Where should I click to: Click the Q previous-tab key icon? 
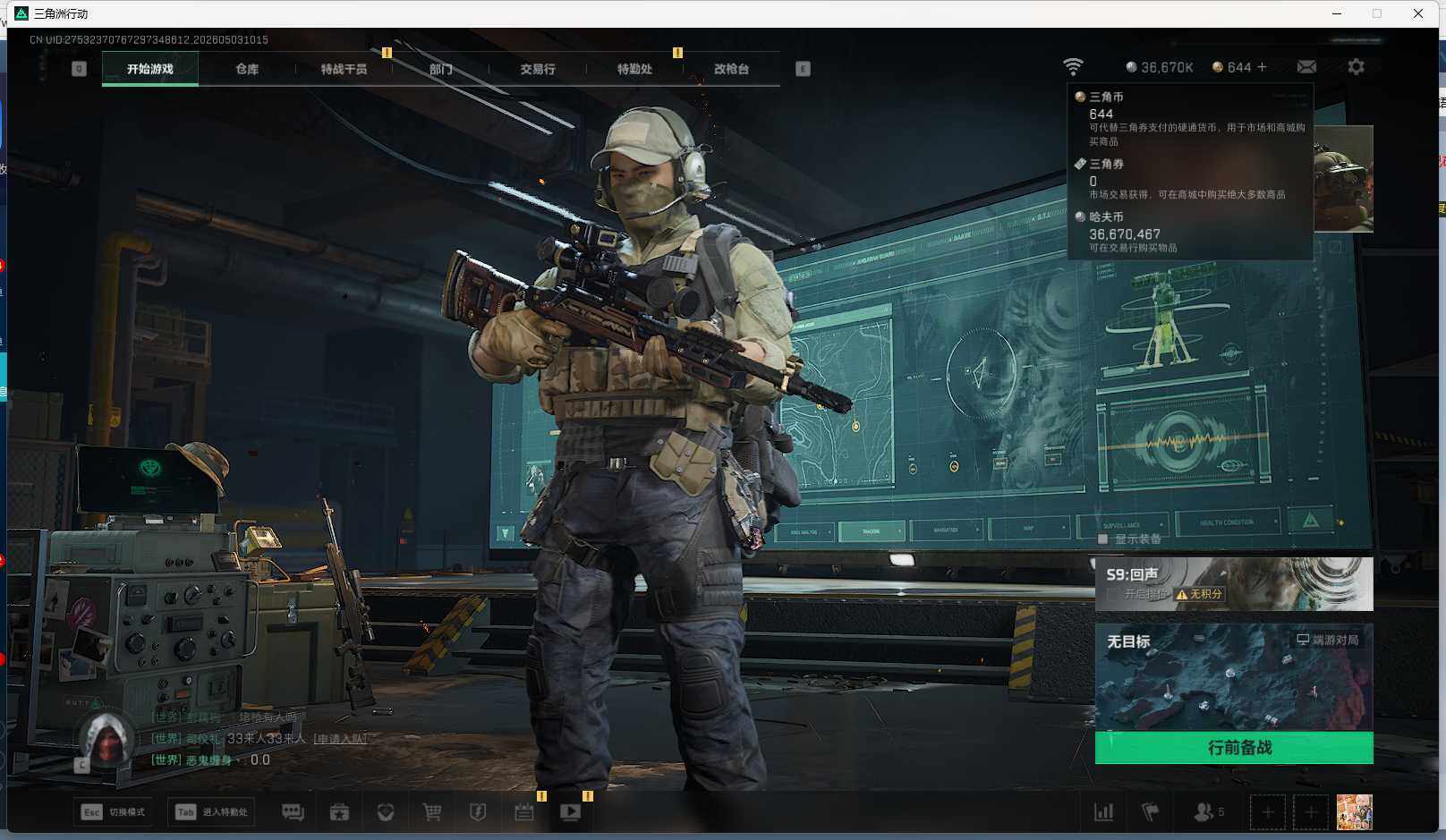(79, 69)
